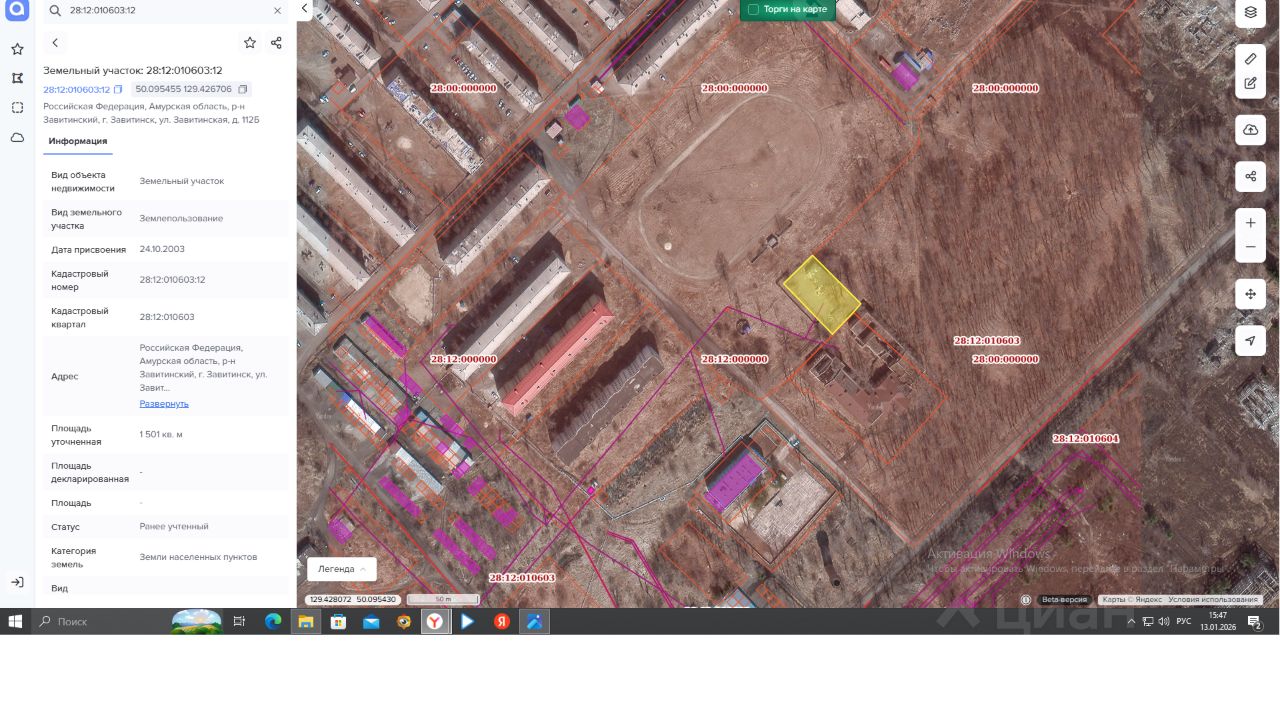Toggle the Торги на карте checkbox
Screen dimensions: 1280x720
point(754,9)
